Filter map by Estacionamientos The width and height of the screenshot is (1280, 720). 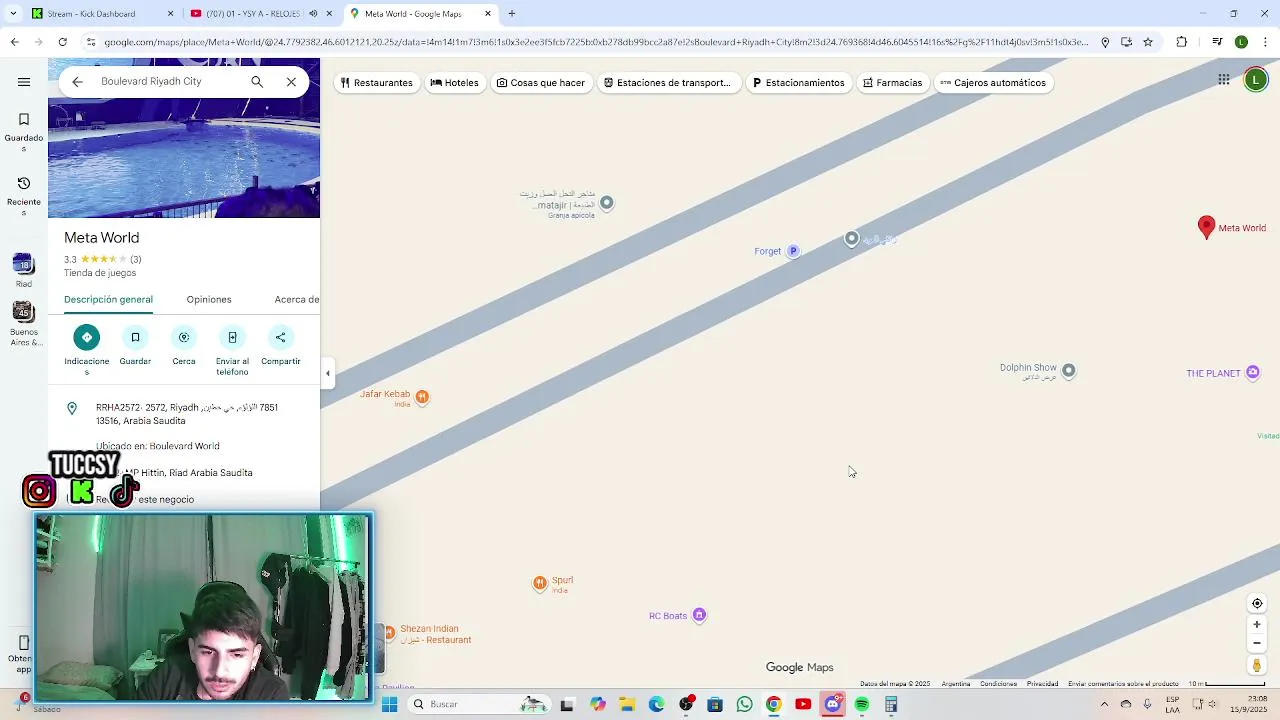[798, 83]
